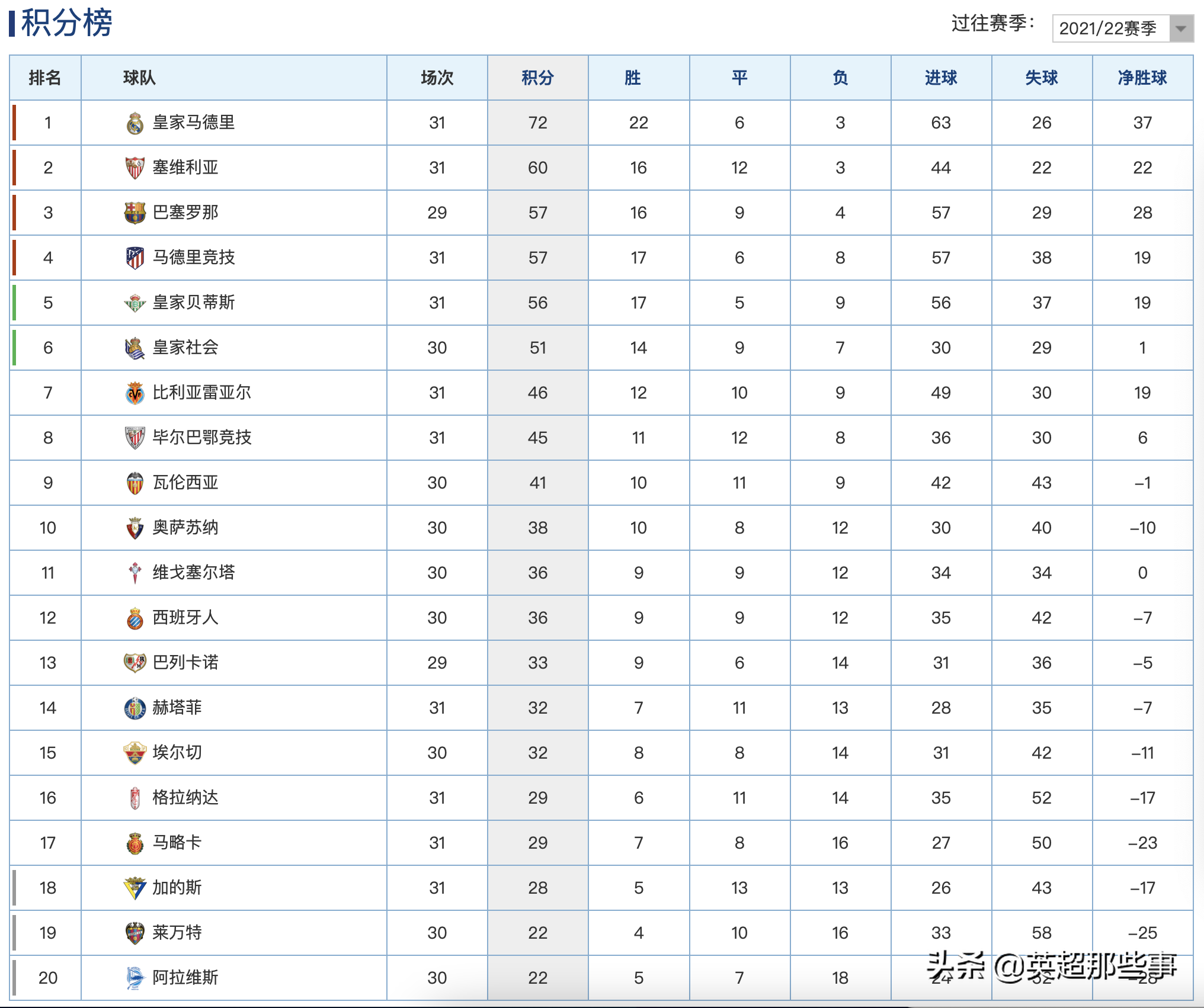Click the Sevilla crest icon
This screenshot has width=1204, height=1008.
[x=135, y=168]
